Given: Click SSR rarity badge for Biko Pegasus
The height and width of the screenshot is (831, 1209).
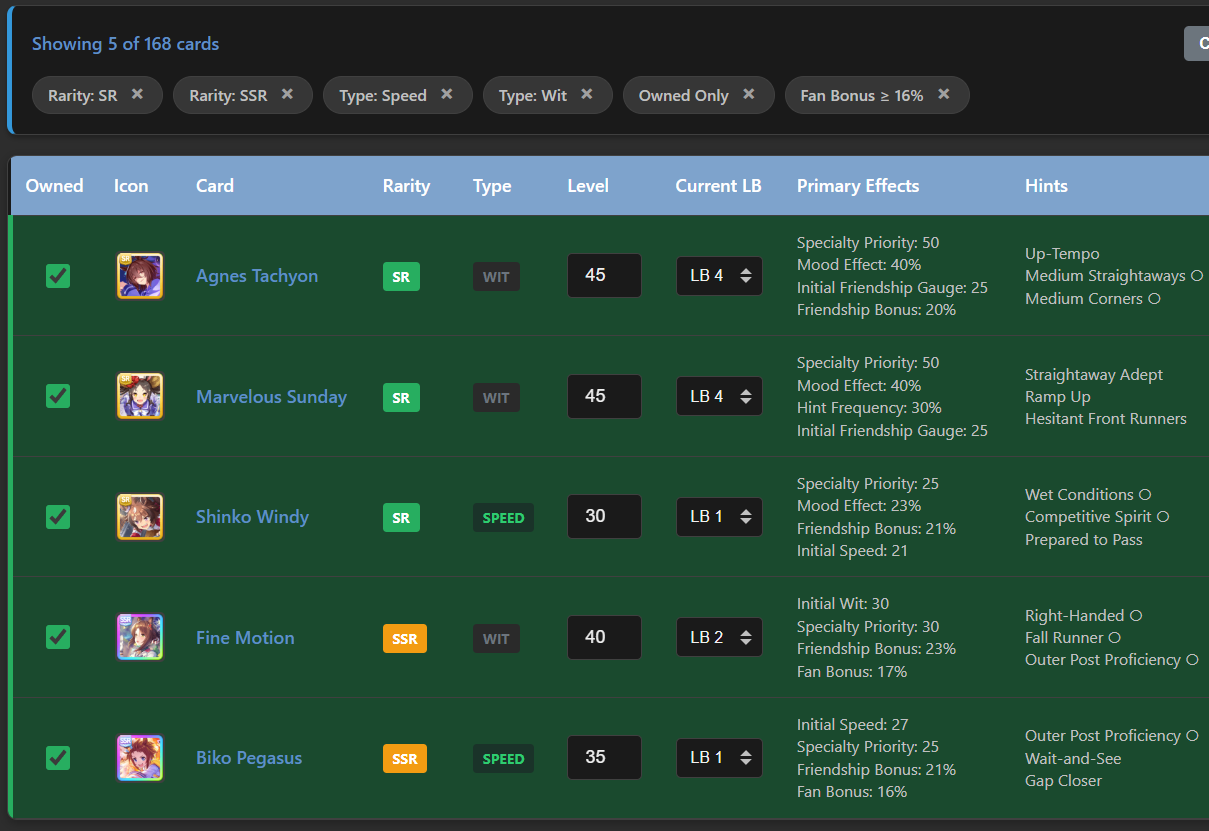Looking at the screenshot, I should pos(405,758).
